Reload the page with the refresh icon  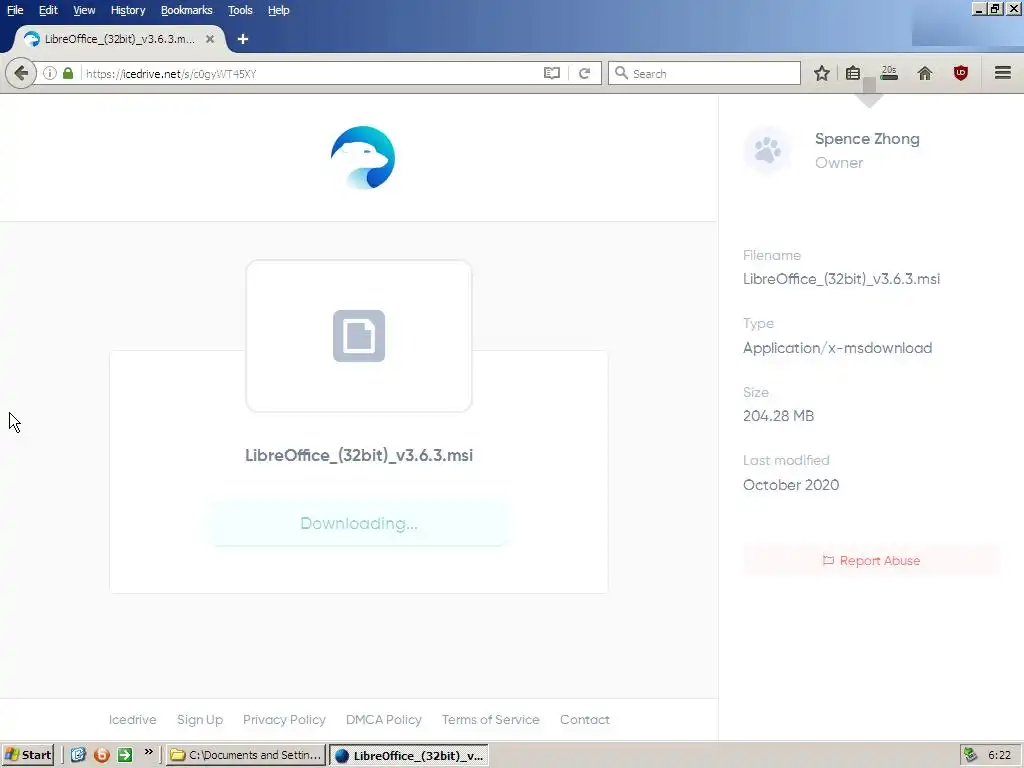[584, 73]
